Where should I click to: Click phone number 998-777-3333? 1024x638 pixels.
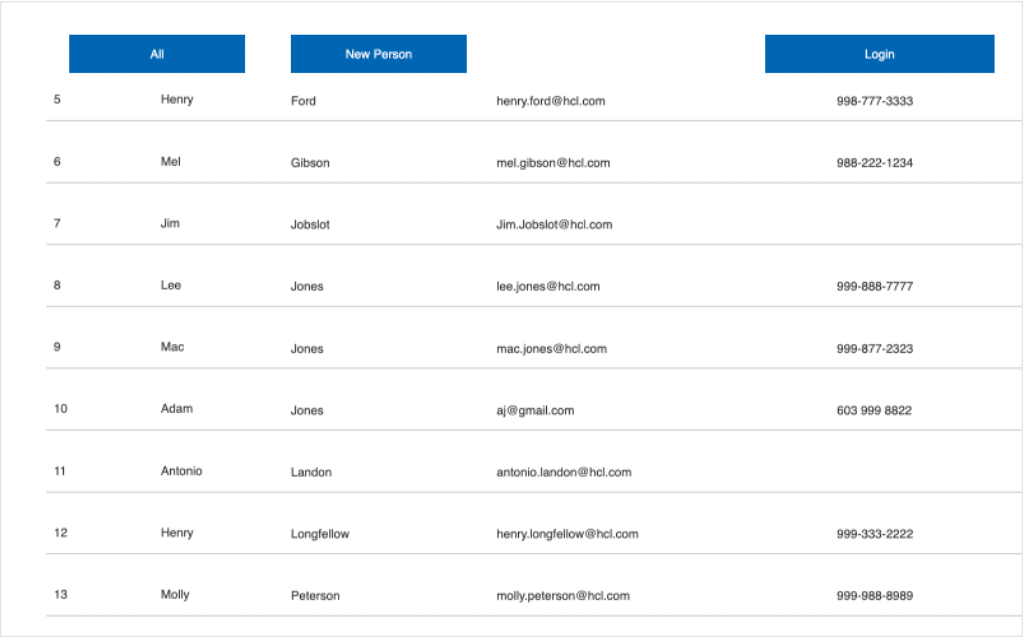pyautogui.click(x=874, y=101)
